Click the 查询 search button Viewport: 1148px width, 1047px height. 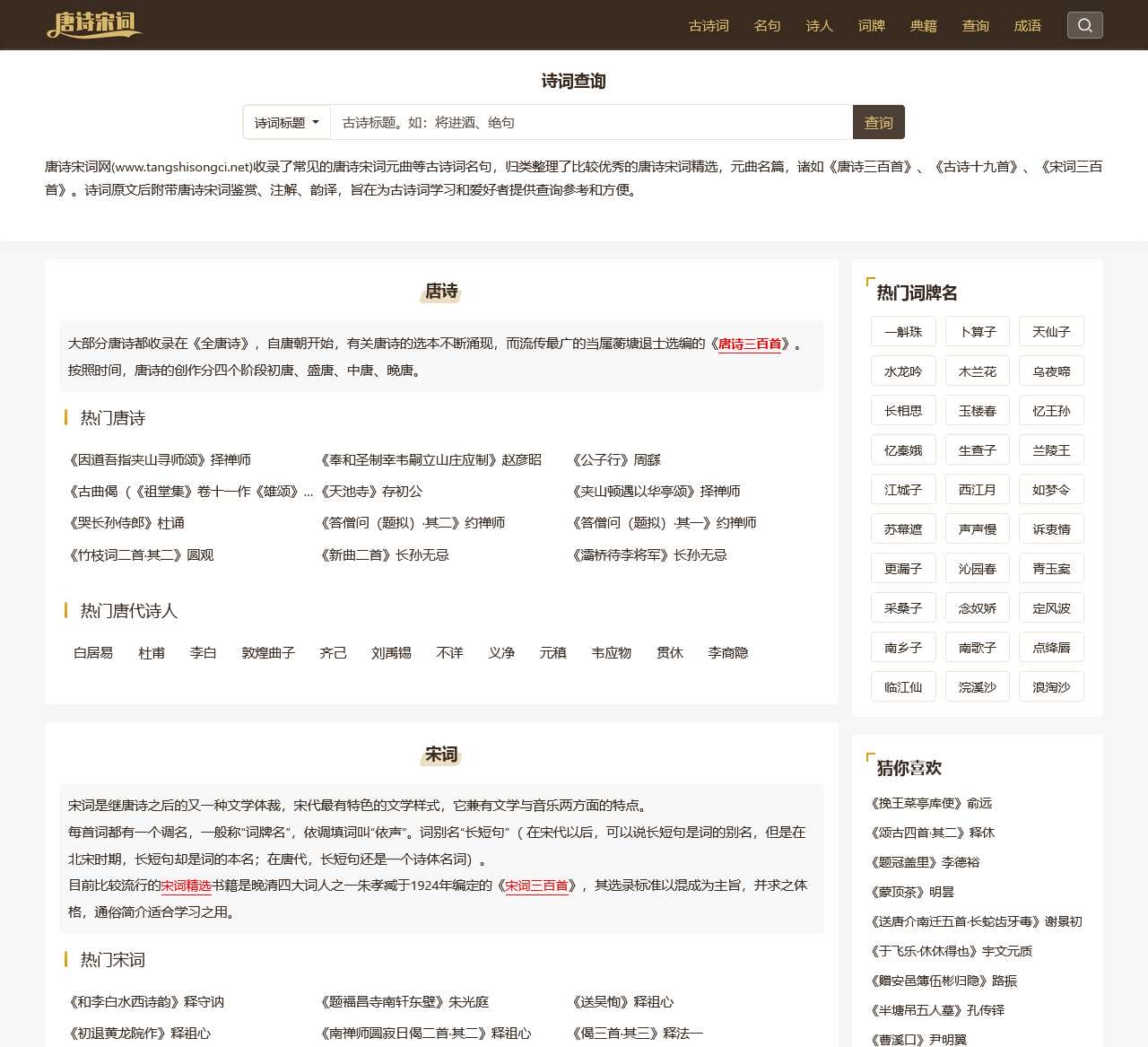[879, 122]
